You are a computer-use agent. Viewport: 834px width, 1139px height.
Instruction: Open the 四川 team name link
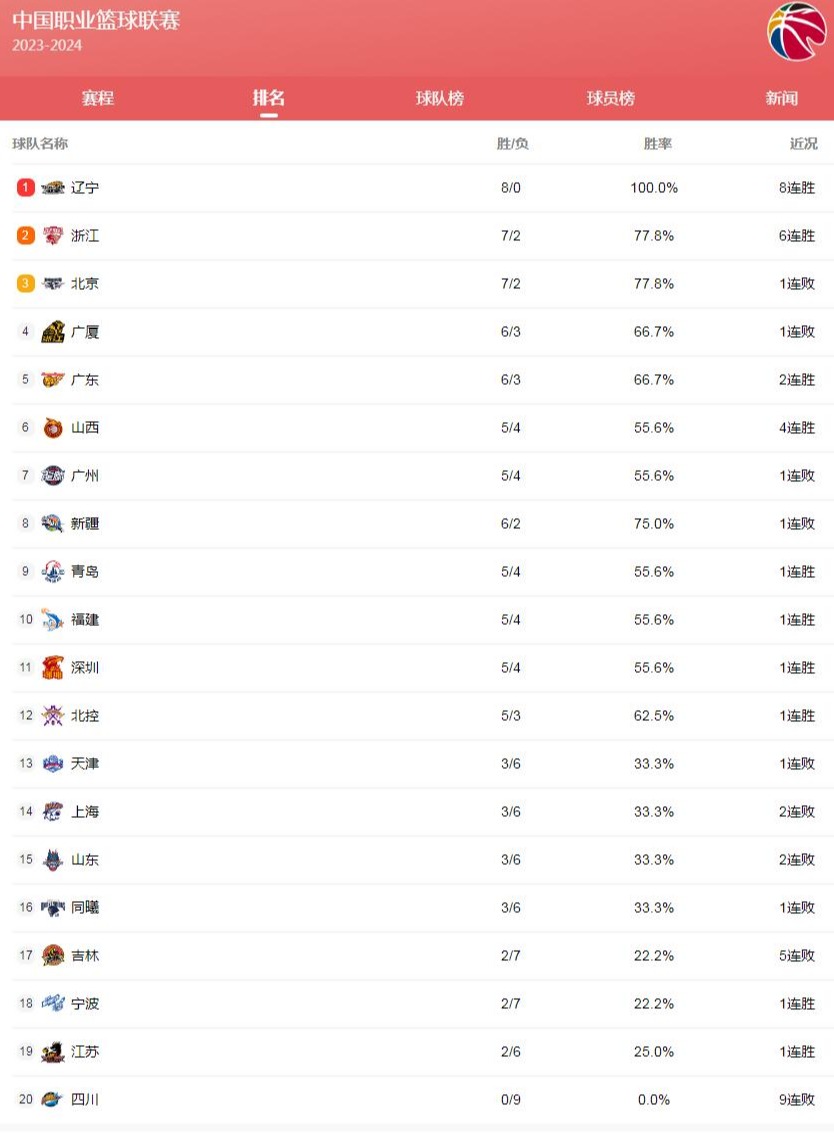[x=85, y=1099]
